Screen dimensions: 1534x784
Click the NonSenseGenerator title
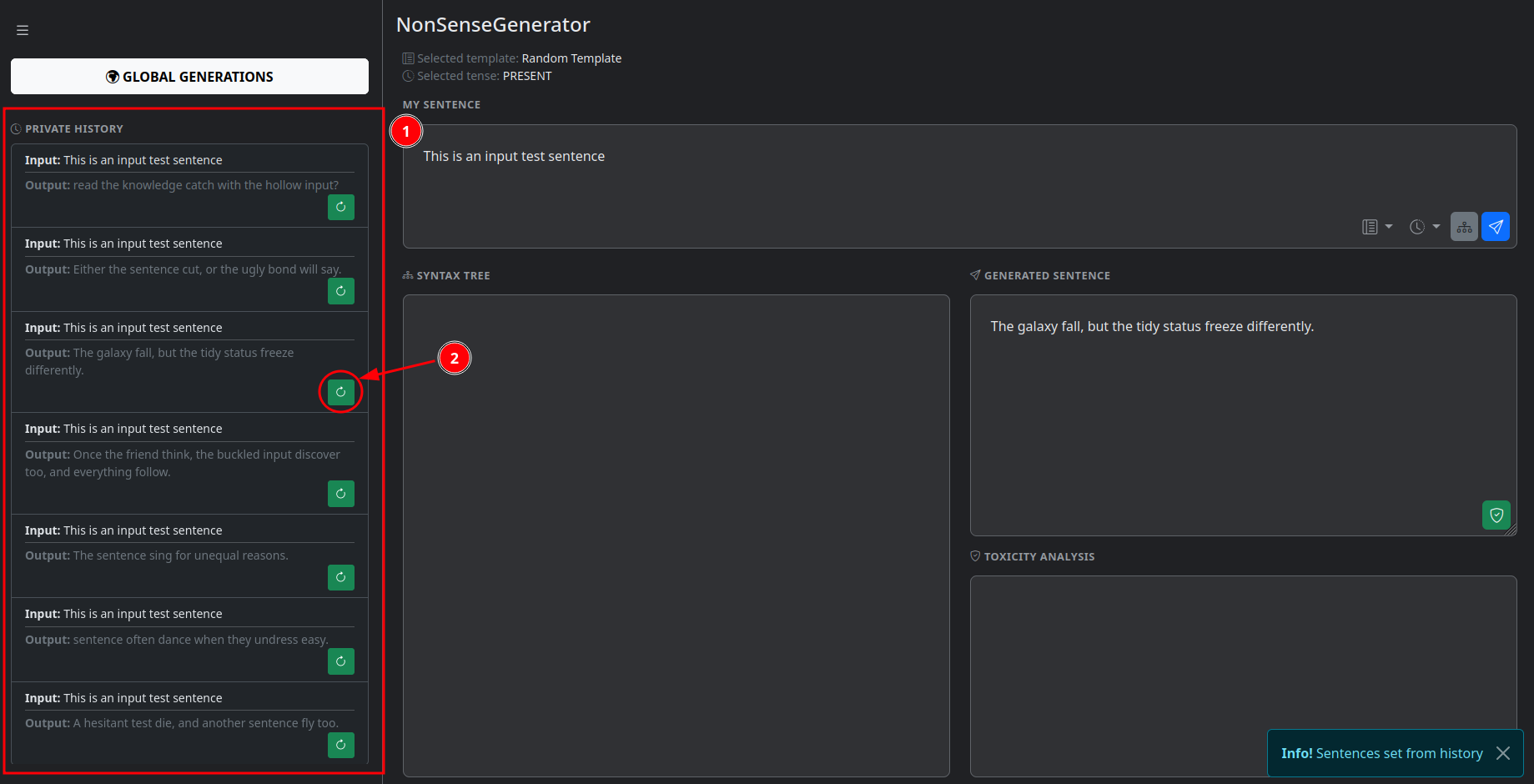click(493, 25)
